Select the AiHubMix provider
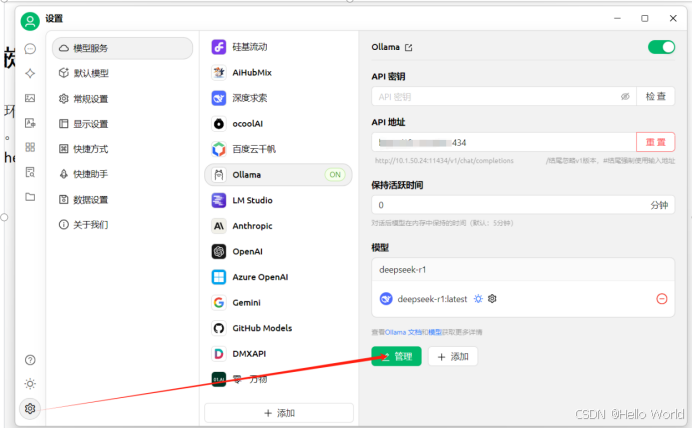Screen dimensions: 693x428 278,73
